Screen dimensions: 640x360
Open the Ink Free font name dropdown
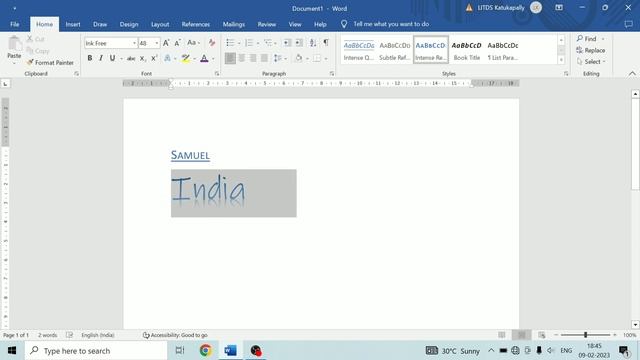click(134, 43)
